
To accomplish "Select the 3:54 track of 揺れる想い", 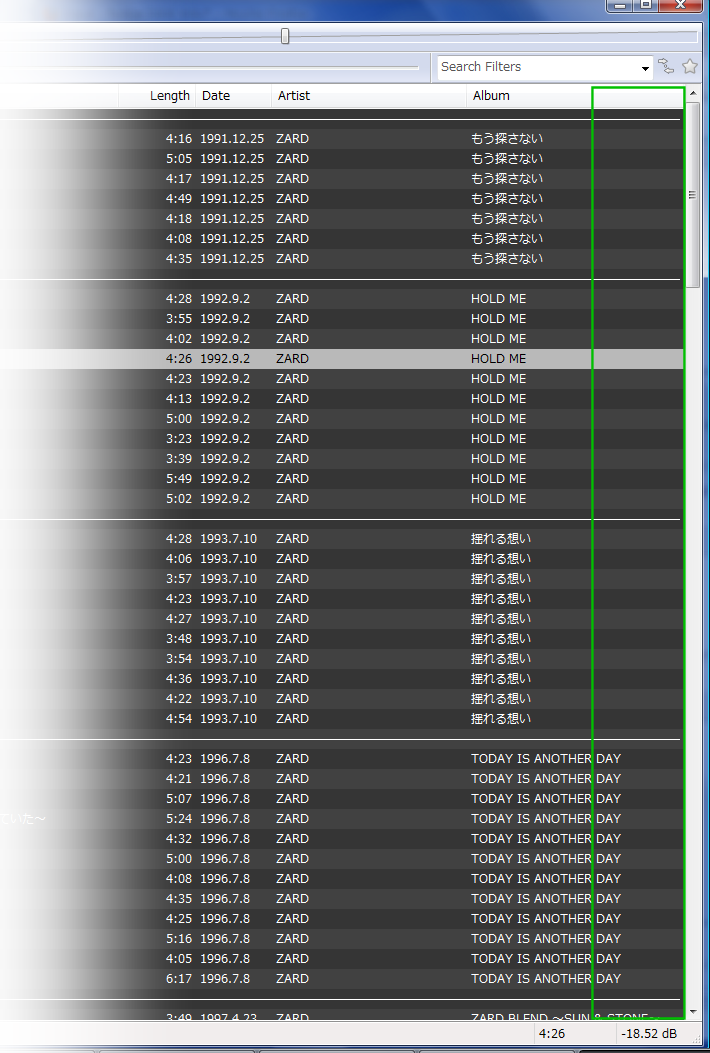I will pyautogui.click(x=341, y=659).
